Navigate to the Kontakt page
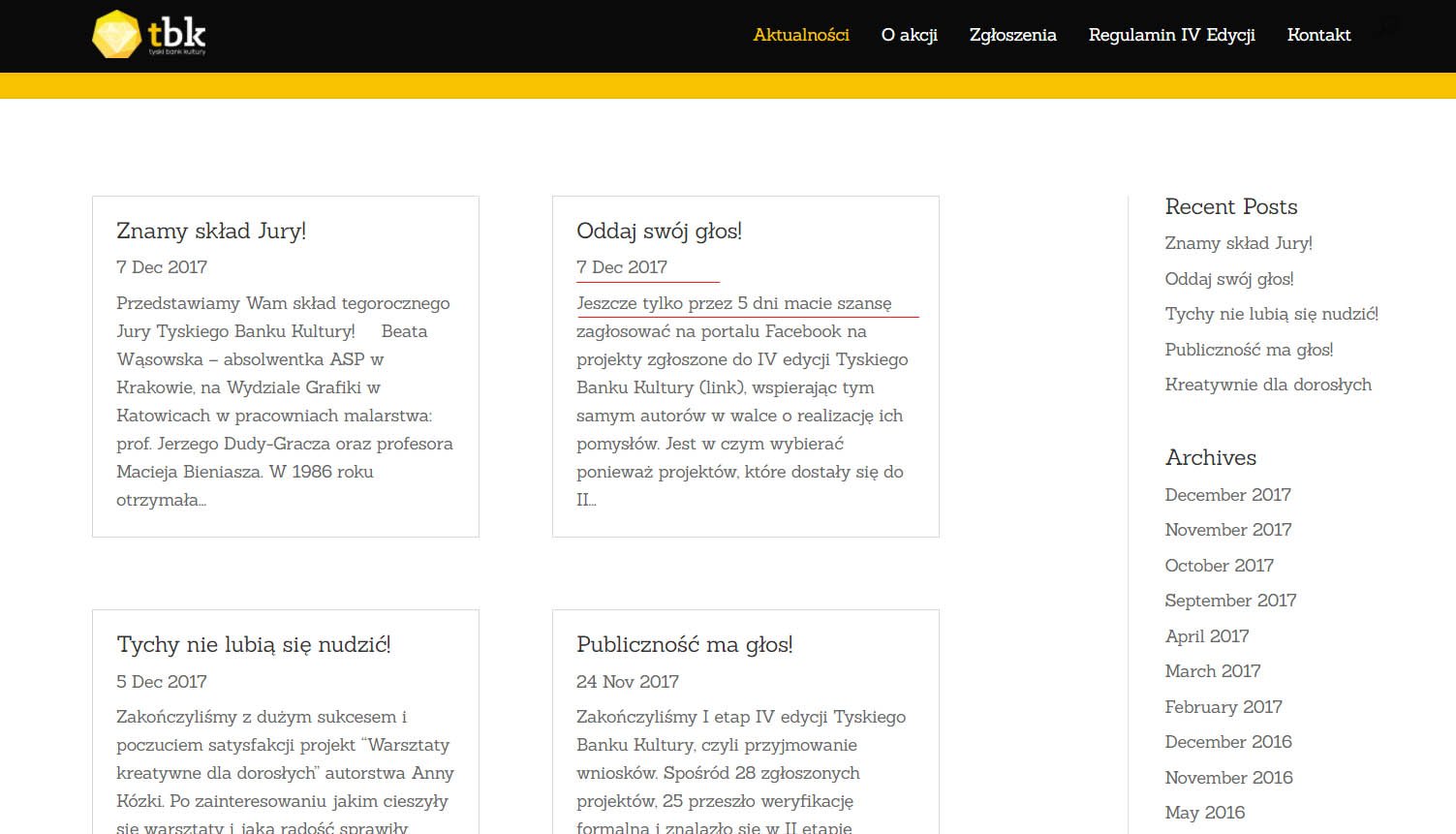Viewport: 1456px width, 834px height. (1318, 35)
